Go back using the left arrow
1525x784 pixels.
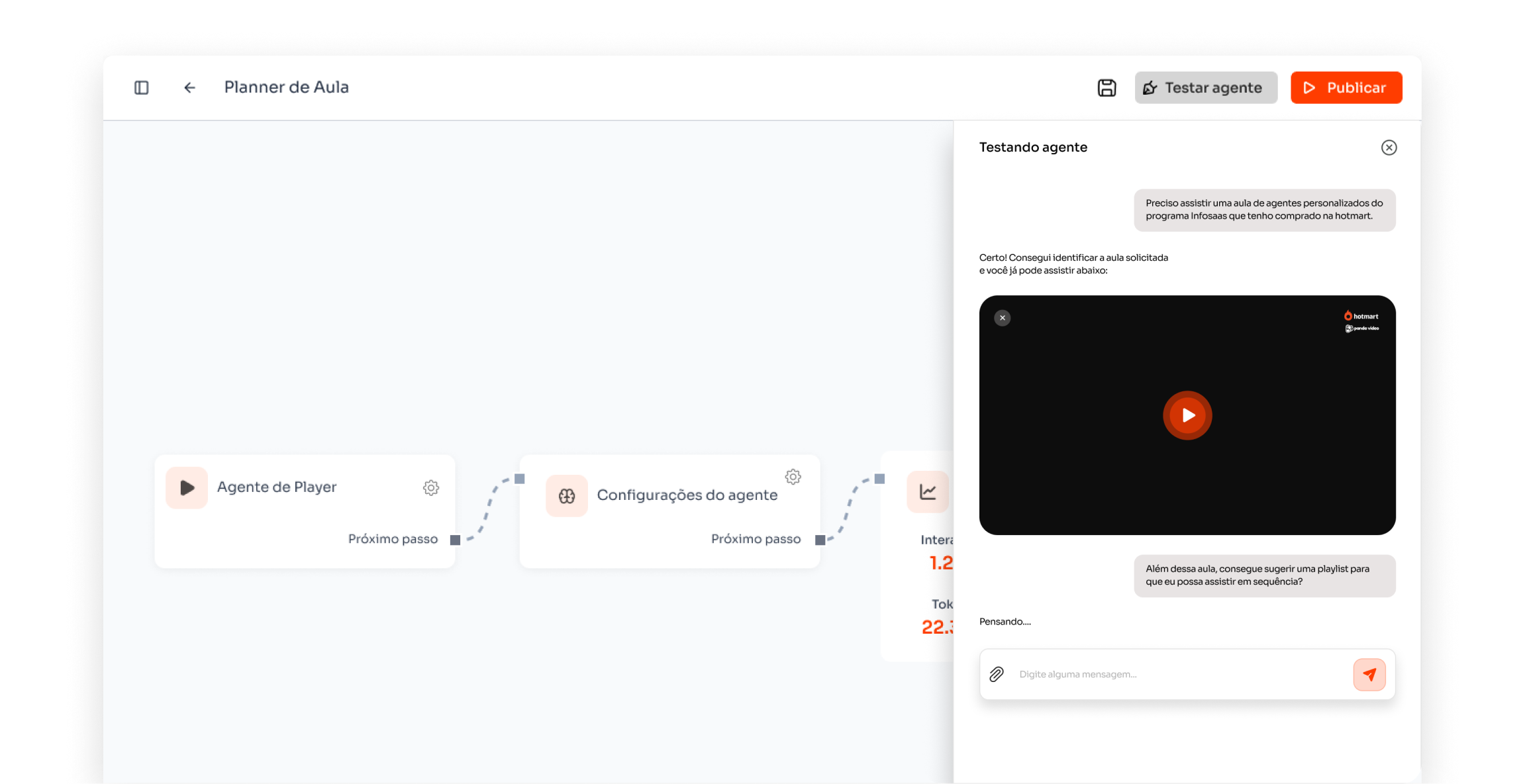[x=189, y=87]
